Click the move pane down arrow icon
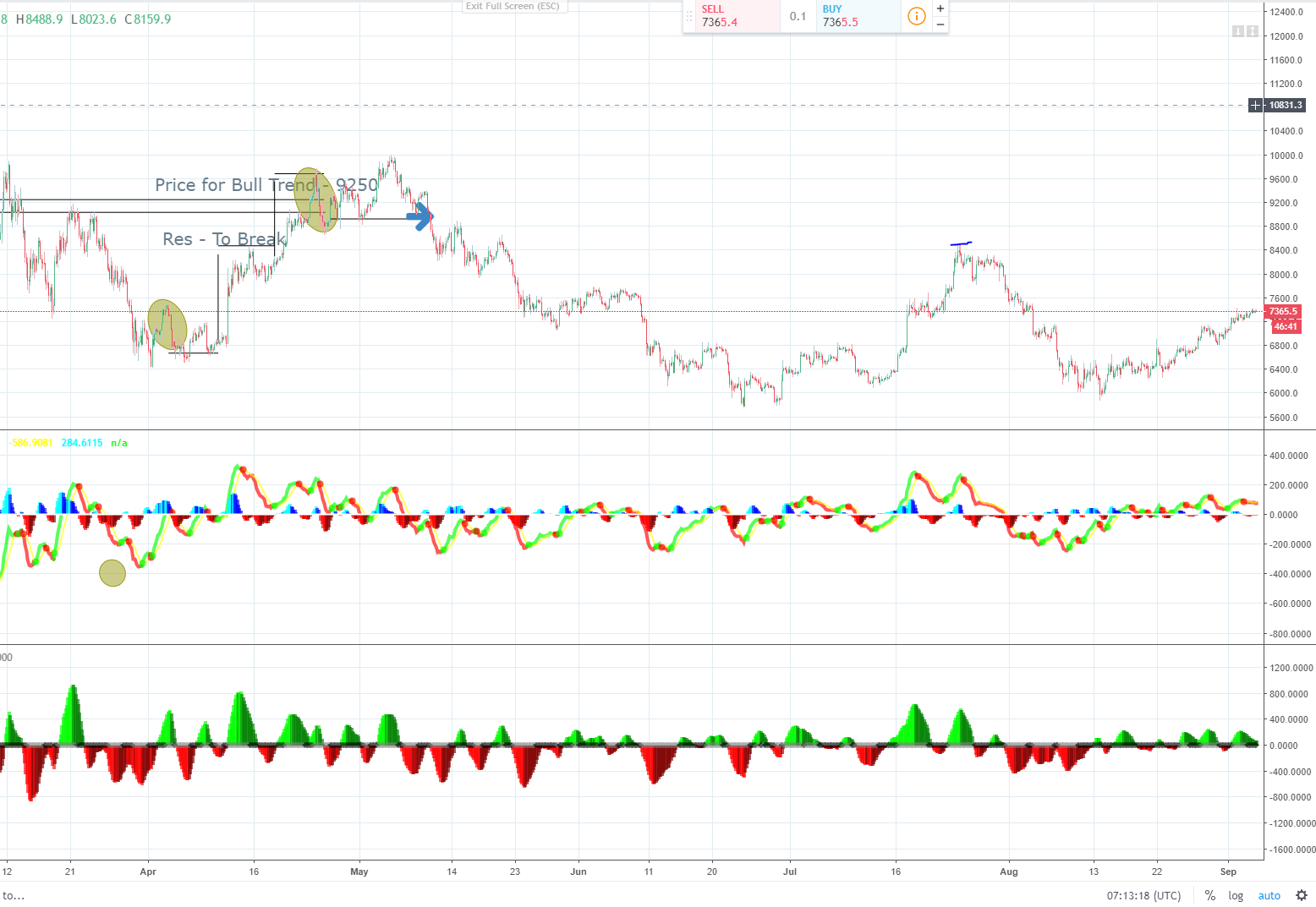1316x907 pixels. 1238,31
